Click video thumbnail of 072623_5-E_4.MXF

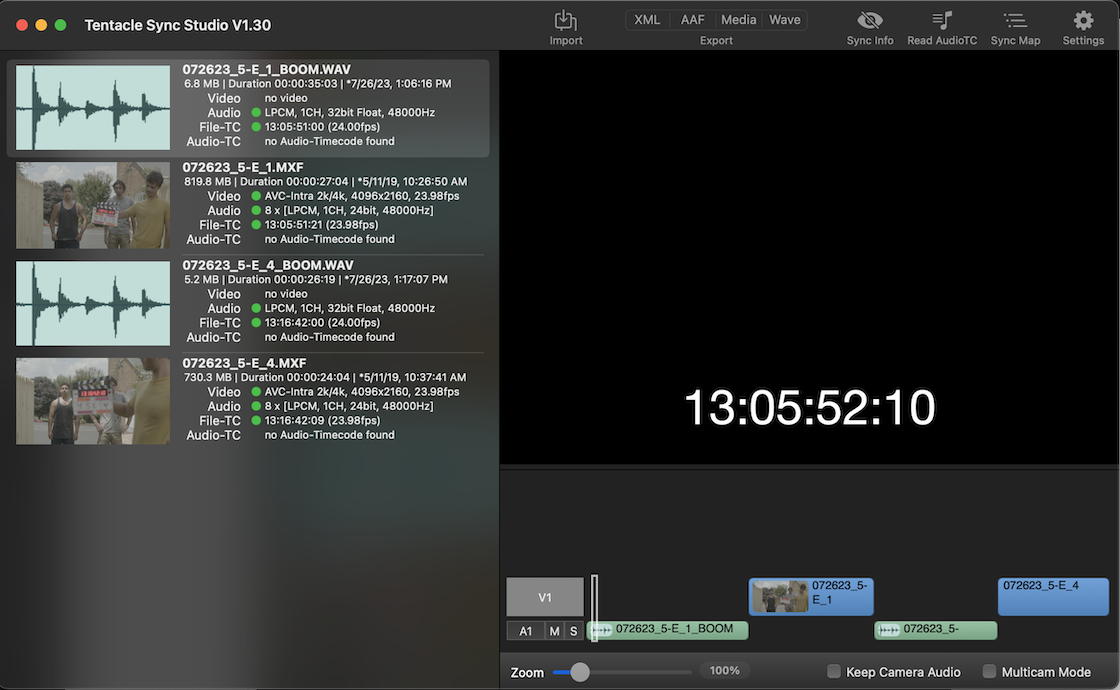click(93, 401)
